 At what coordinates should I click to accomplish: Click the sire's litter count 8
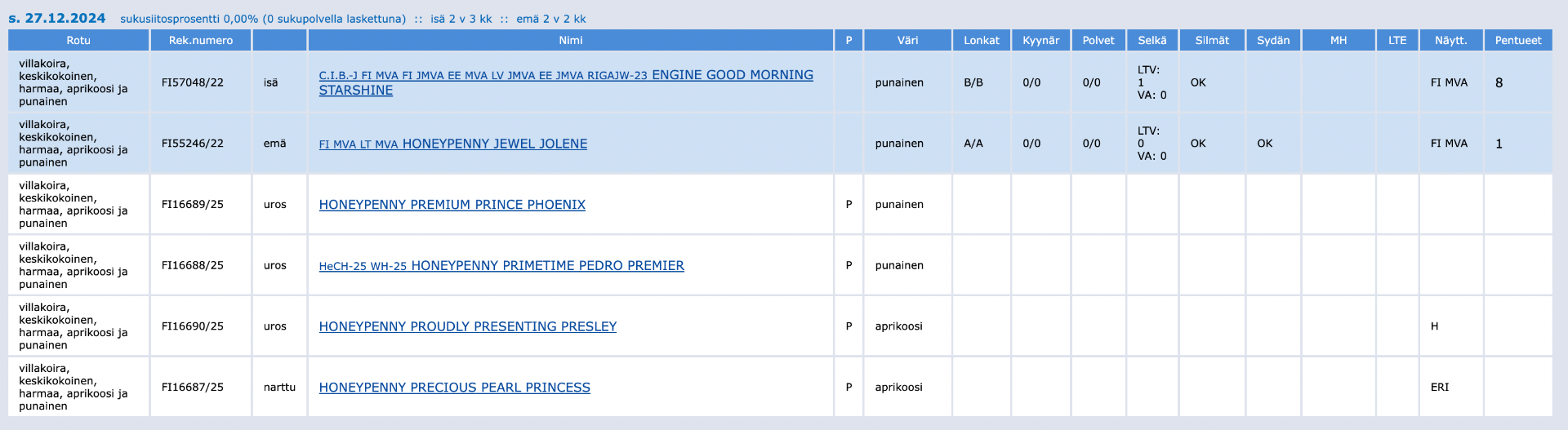pos(1499,82)
